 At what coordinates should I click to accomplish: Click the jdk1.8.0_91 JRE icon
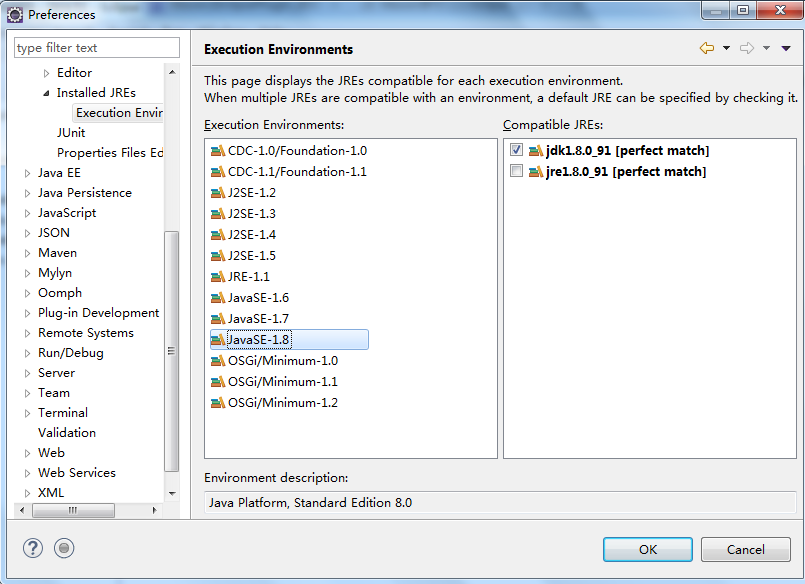pyautogui.click(x=535, y=150)
